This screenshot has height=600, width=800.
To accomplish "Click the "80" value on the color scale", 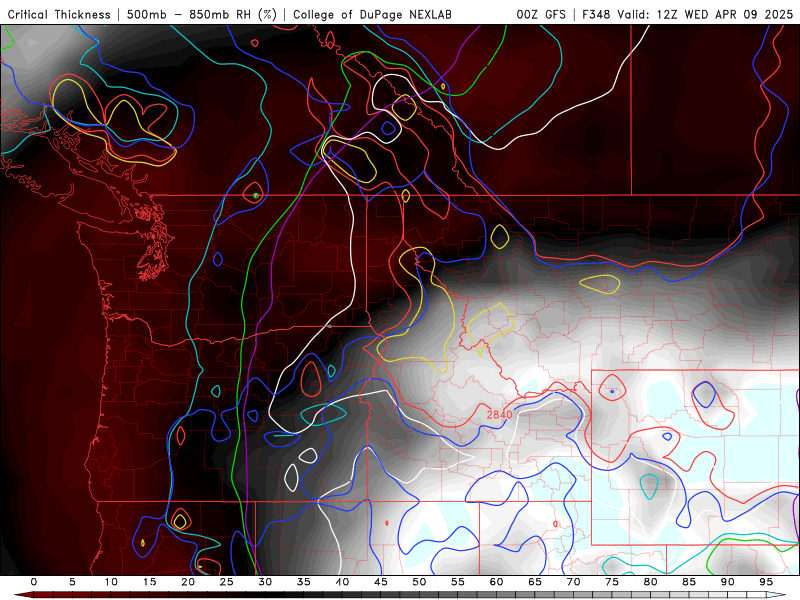I will [650, 582].
